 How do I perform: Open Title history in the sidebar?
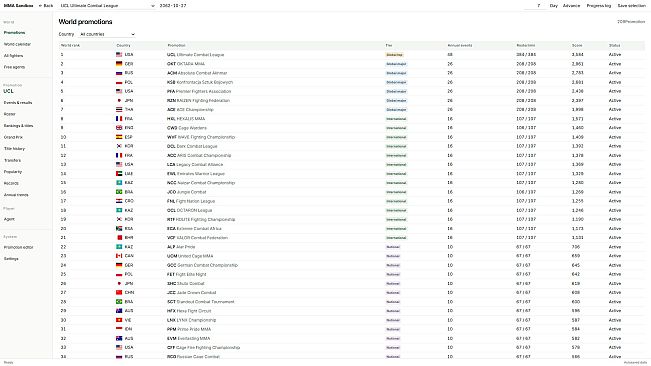tap(15, 149)
